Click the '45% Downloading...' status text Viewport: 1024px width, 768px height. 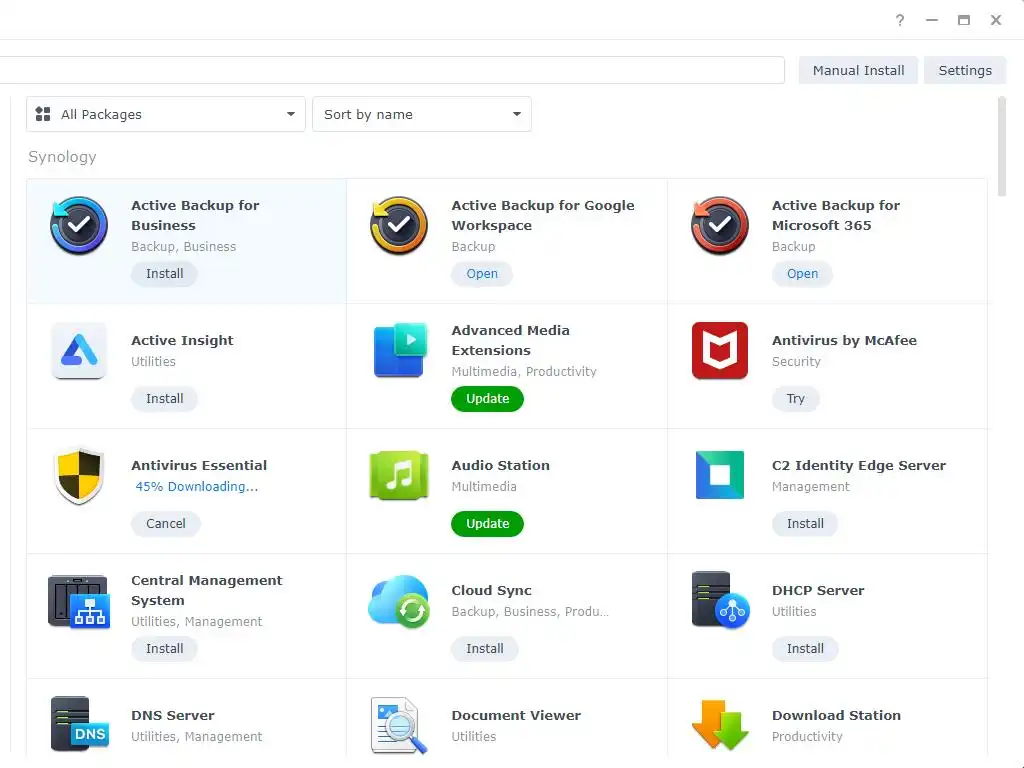click(197, 487)
